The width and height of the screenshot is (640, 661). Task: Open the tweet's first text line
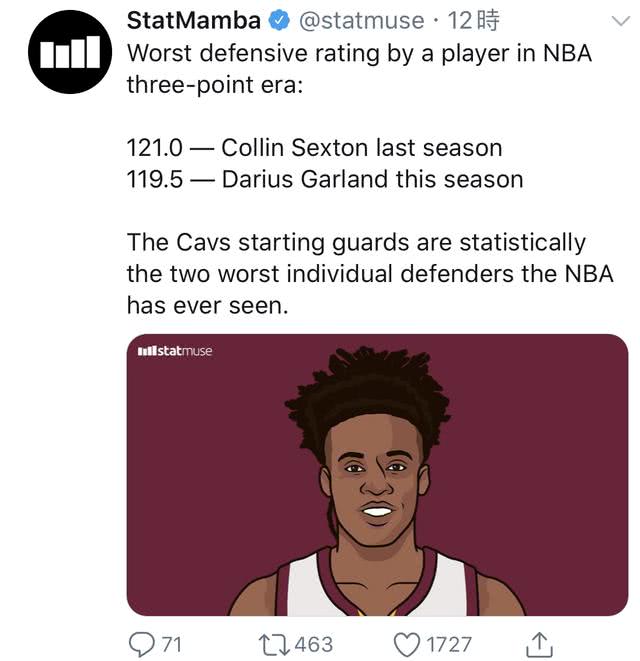pos(360,54)
